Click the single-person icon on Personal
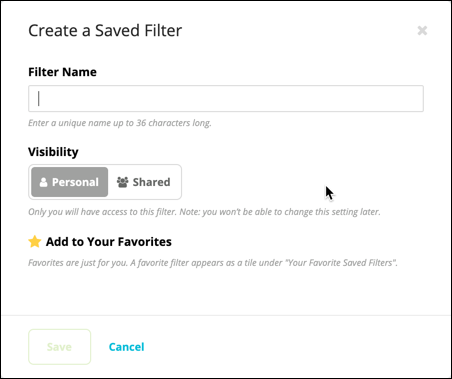Image resolution: width=452 pixels, height=379 pixels. [x=43, y=182]
